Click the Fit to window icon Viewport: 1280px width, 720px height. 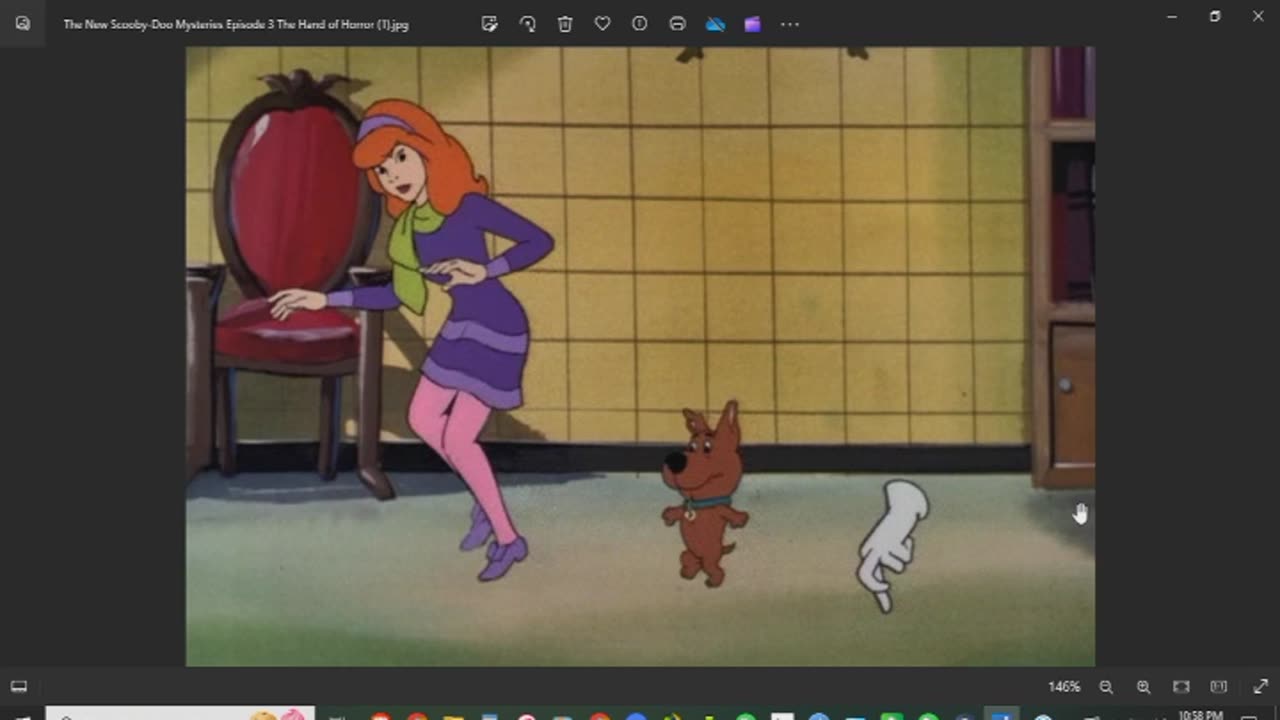click(1181, 687)
